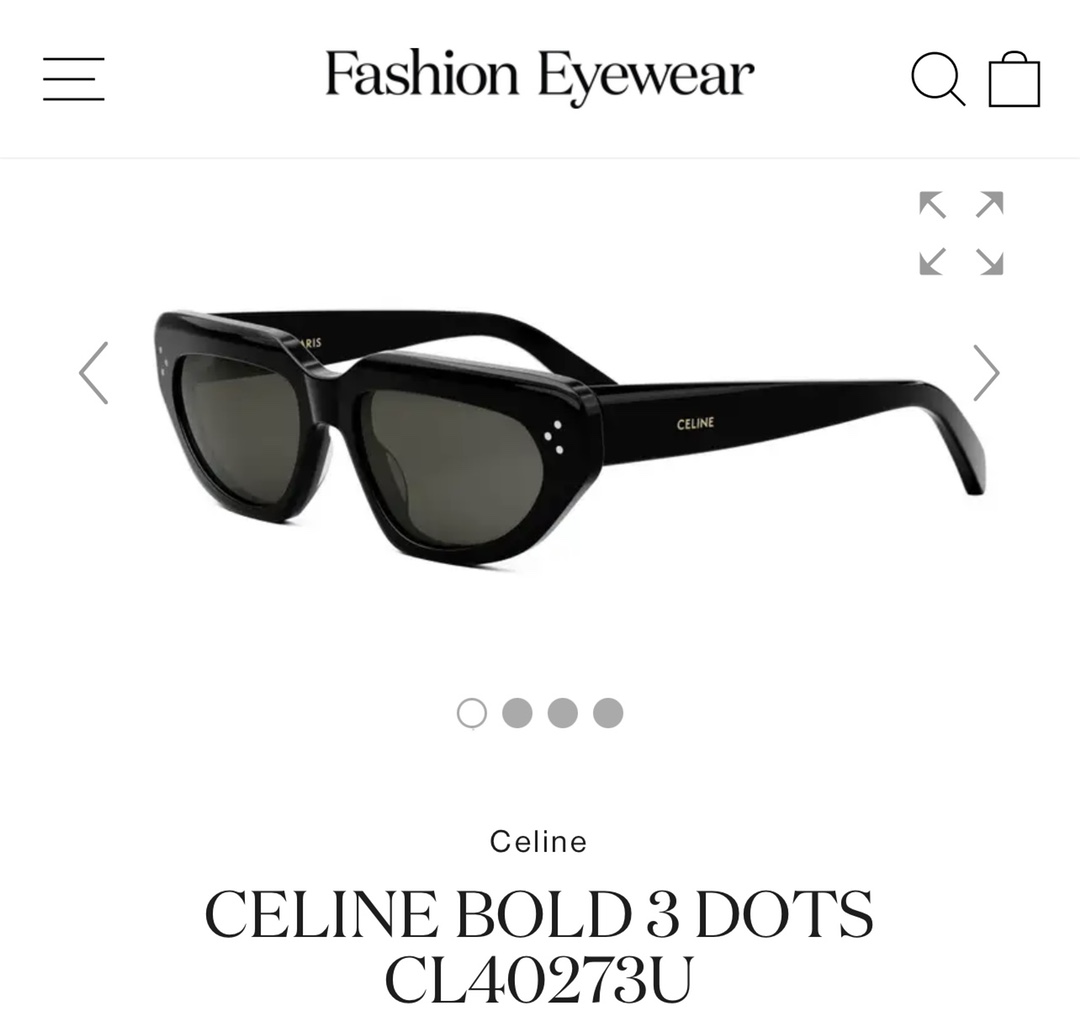The width and height of the screenshot is (1080, 1032).
Task: Open the Celine brand link
Action: click(x=539, y=842)
